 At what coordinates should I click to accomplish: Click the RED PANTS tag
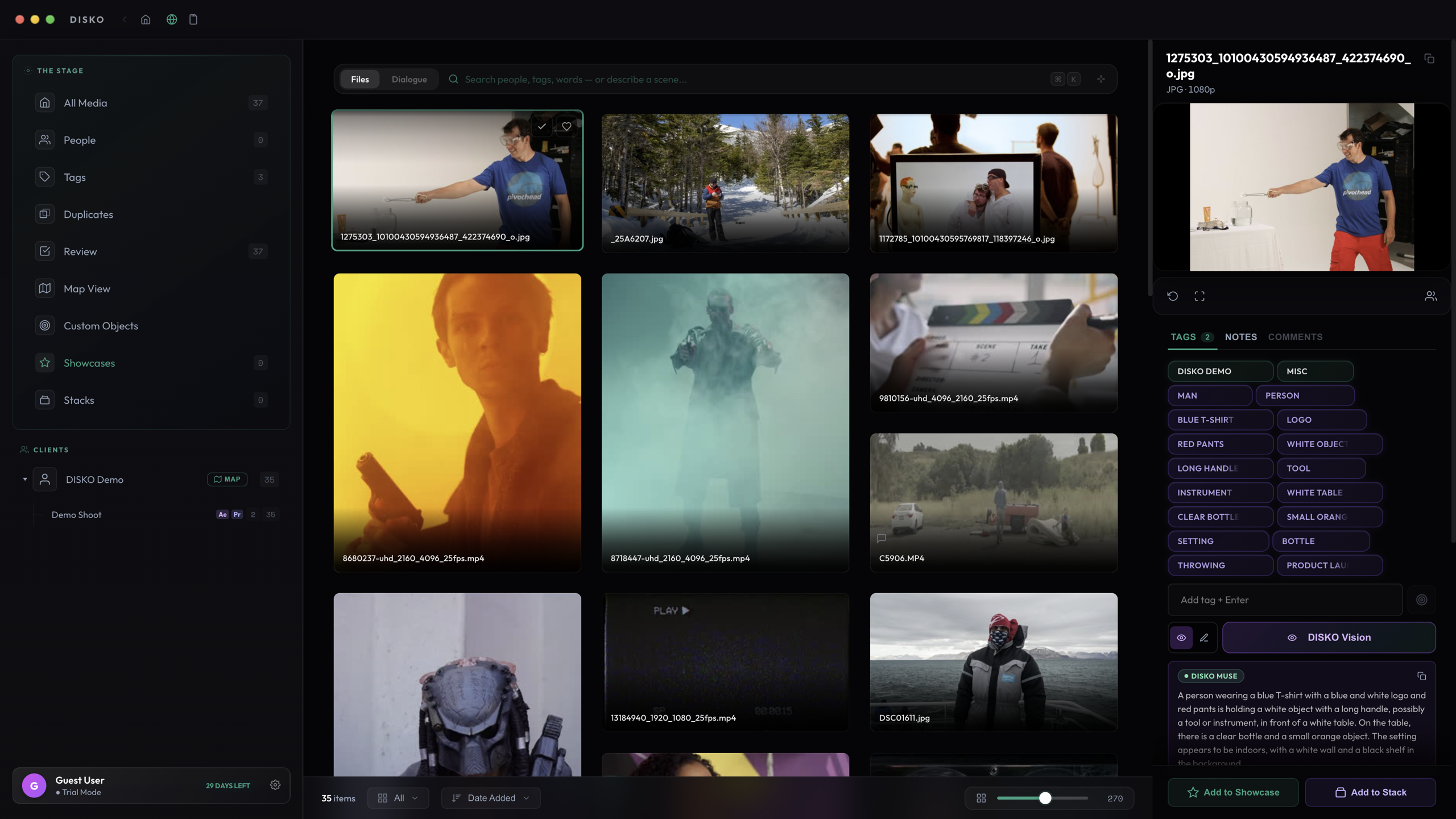pyautogui.click(x=1220, y=444)
